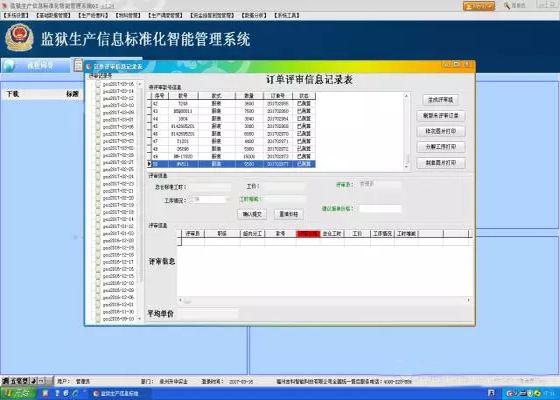Screen dimensions: 560x400
Task: Tick the checkbox beside psd2017-03-09
Action: click(98, 113)
